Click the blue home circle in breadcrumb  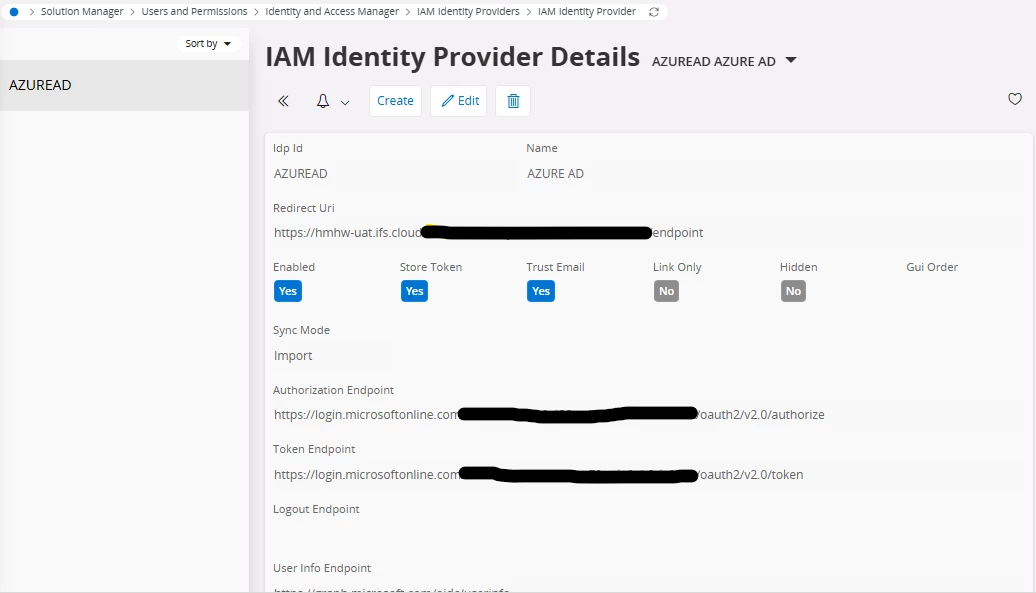click(x=14, y=12)
